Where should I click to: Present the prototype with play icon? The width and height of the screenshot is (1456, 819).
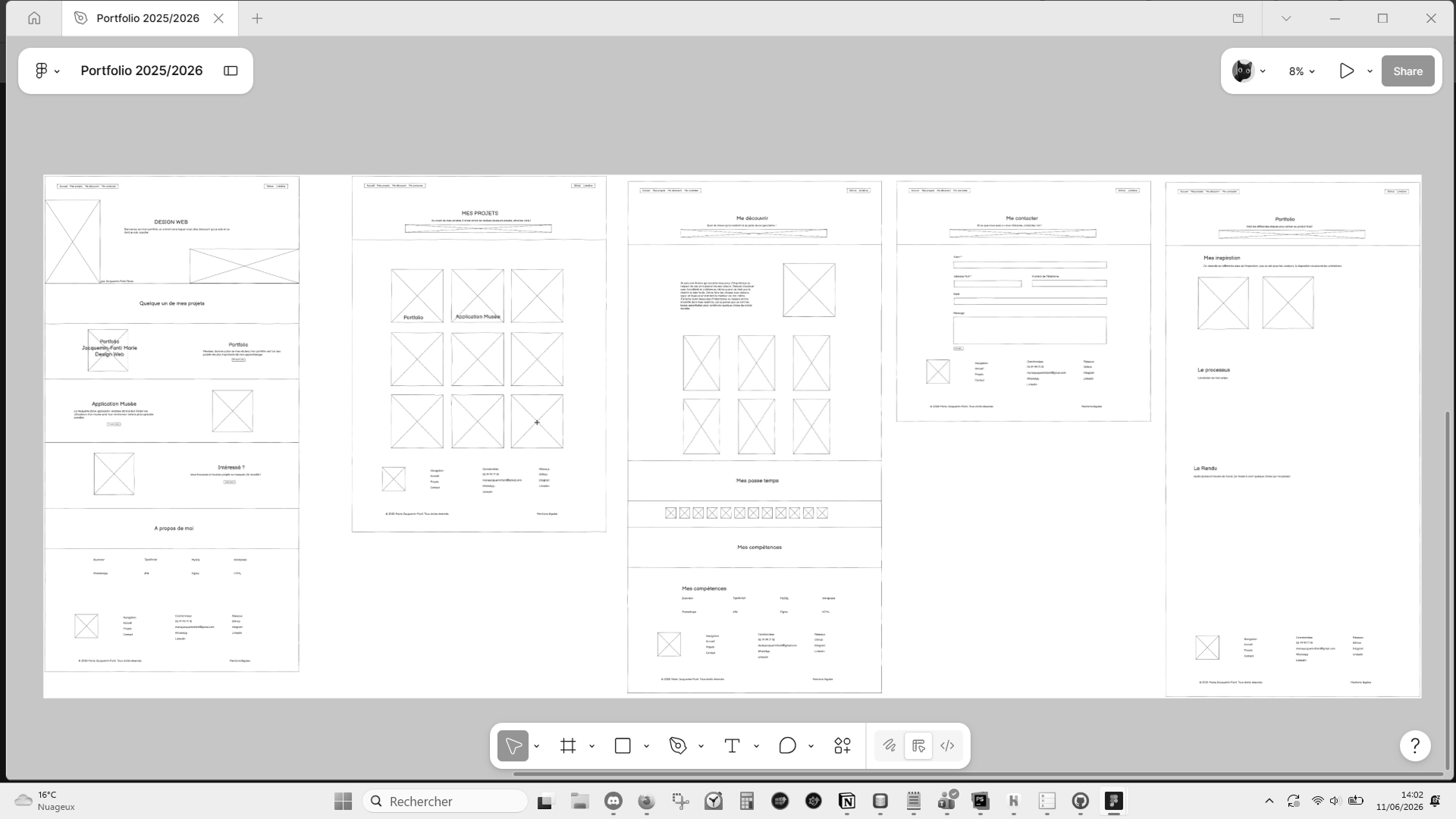[x=1346, y=71]
